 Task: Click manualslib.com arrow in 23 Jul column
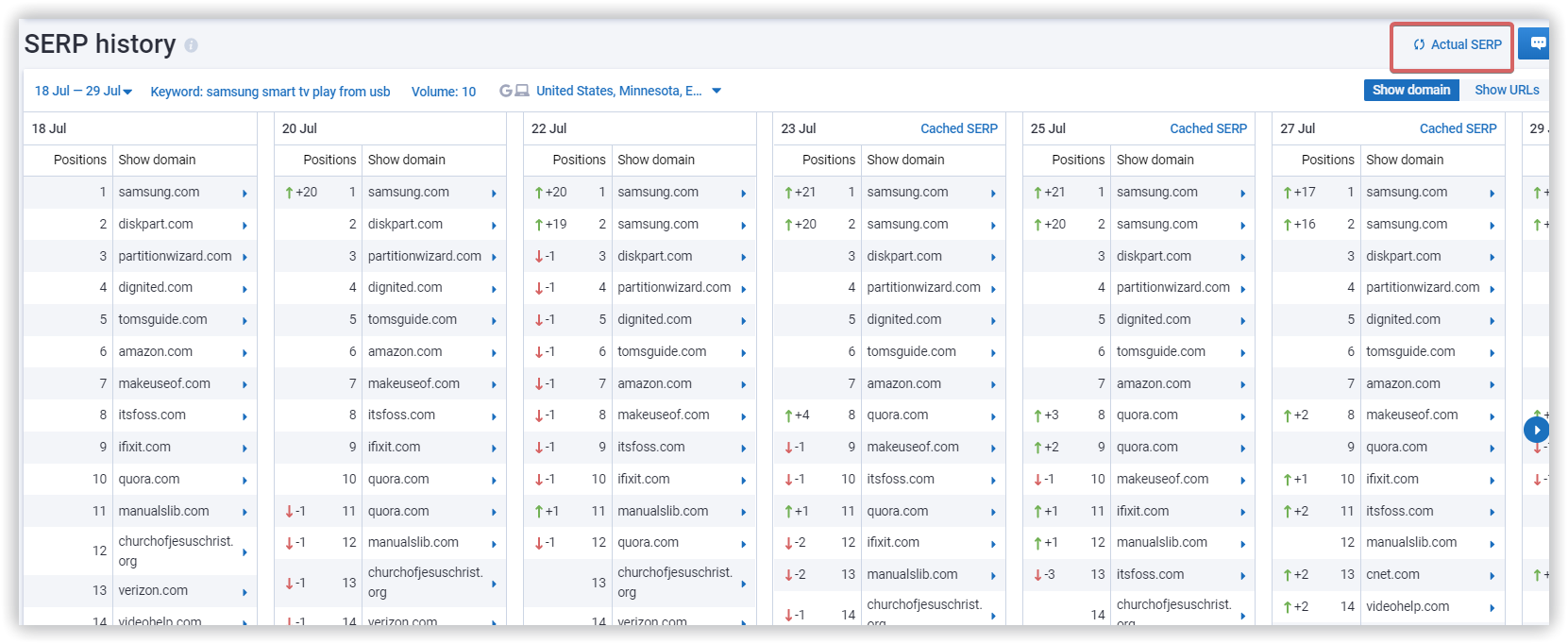[x=993, y=576]
